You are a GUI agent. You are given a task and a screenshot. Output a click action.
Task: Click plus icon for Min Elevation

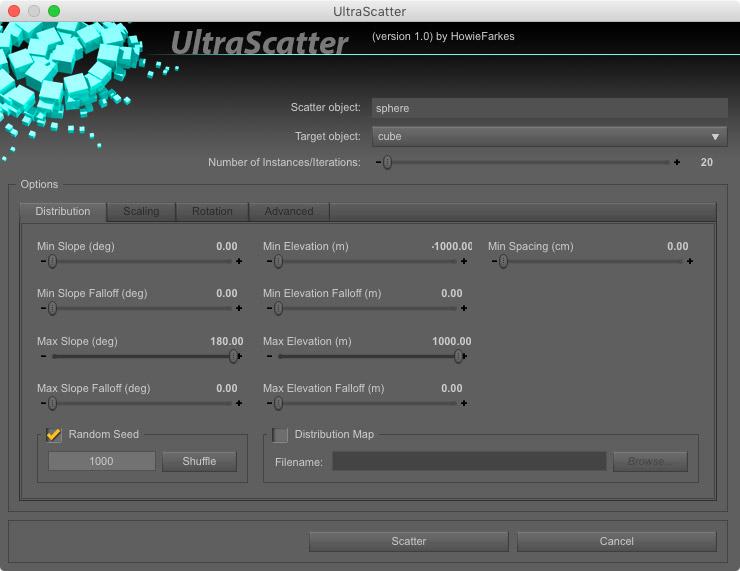point(464,261)
